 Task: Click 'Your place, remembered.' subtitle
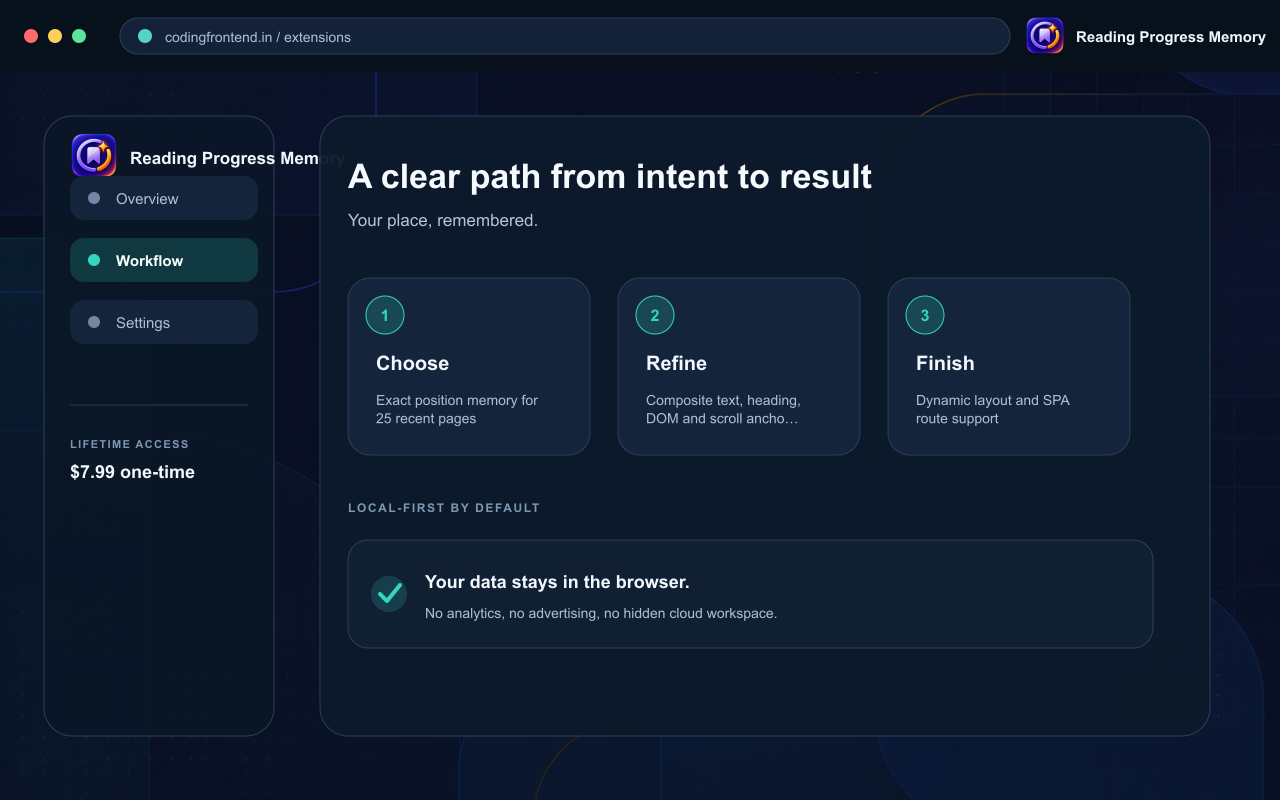[x=443, y=220]
